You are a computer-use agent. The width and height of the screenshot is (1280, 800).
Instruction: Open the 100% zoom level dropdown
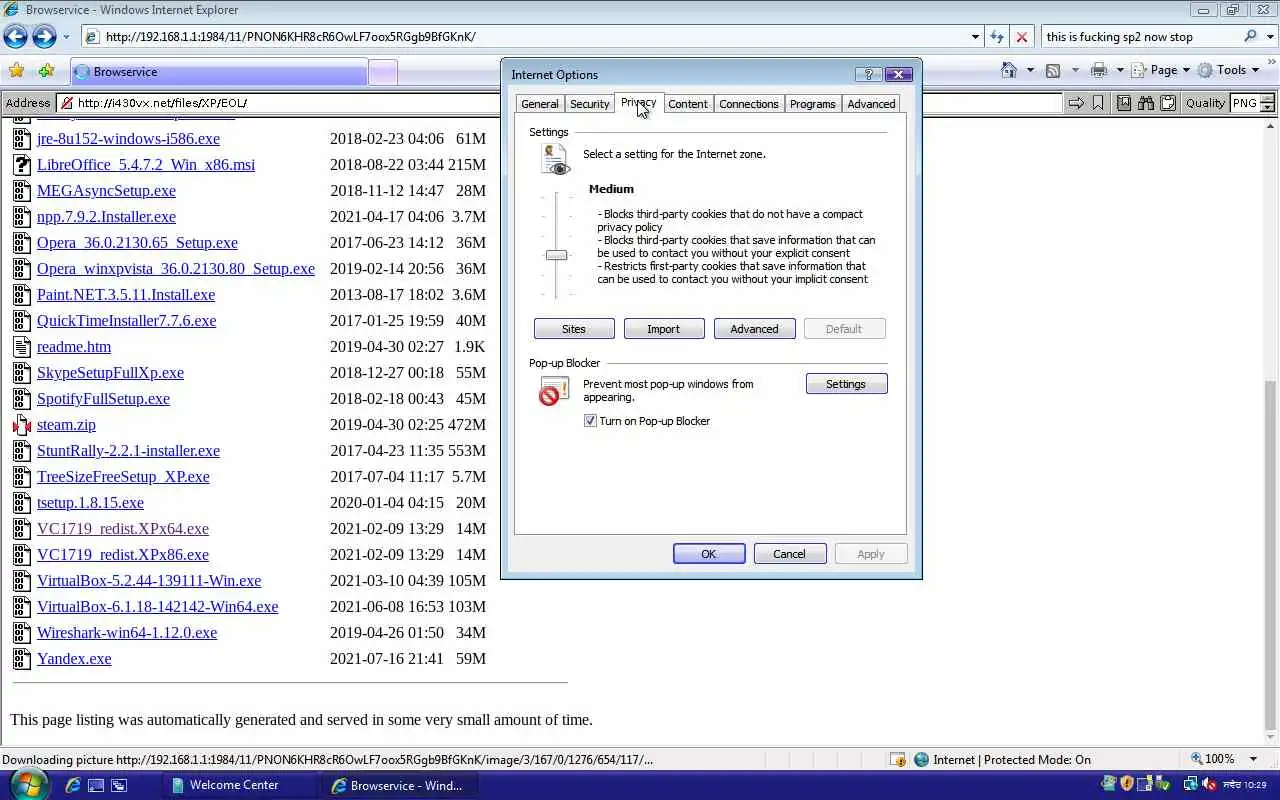coord(1254,759)
